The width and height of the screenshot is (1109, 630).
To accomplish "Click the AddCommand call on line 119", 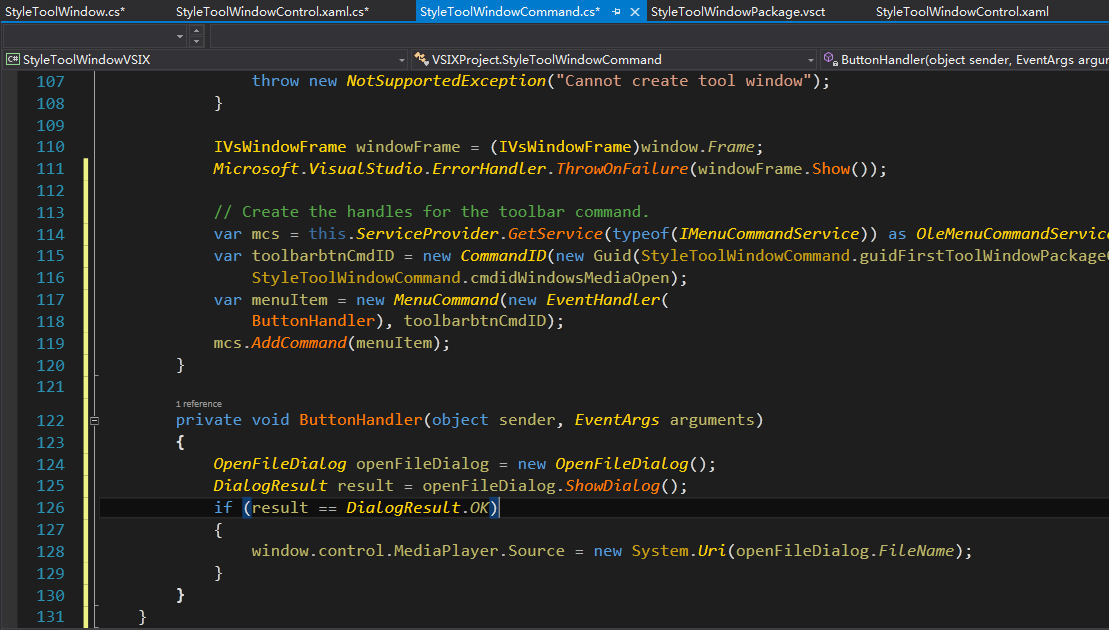I will coord(297,343).
